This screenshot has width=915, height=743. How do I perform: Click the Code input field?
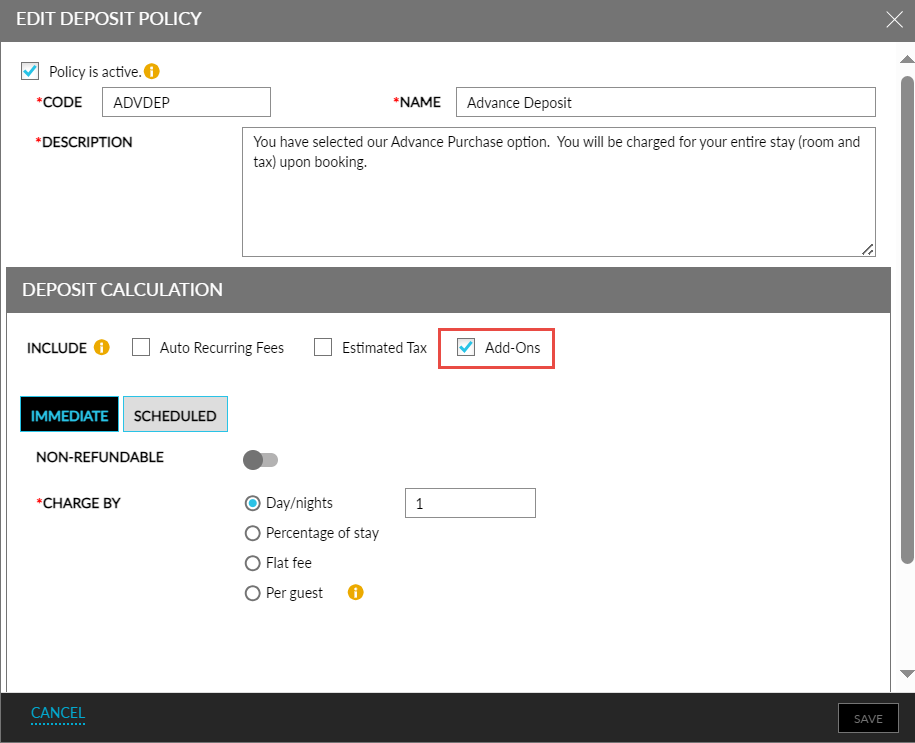186,102
